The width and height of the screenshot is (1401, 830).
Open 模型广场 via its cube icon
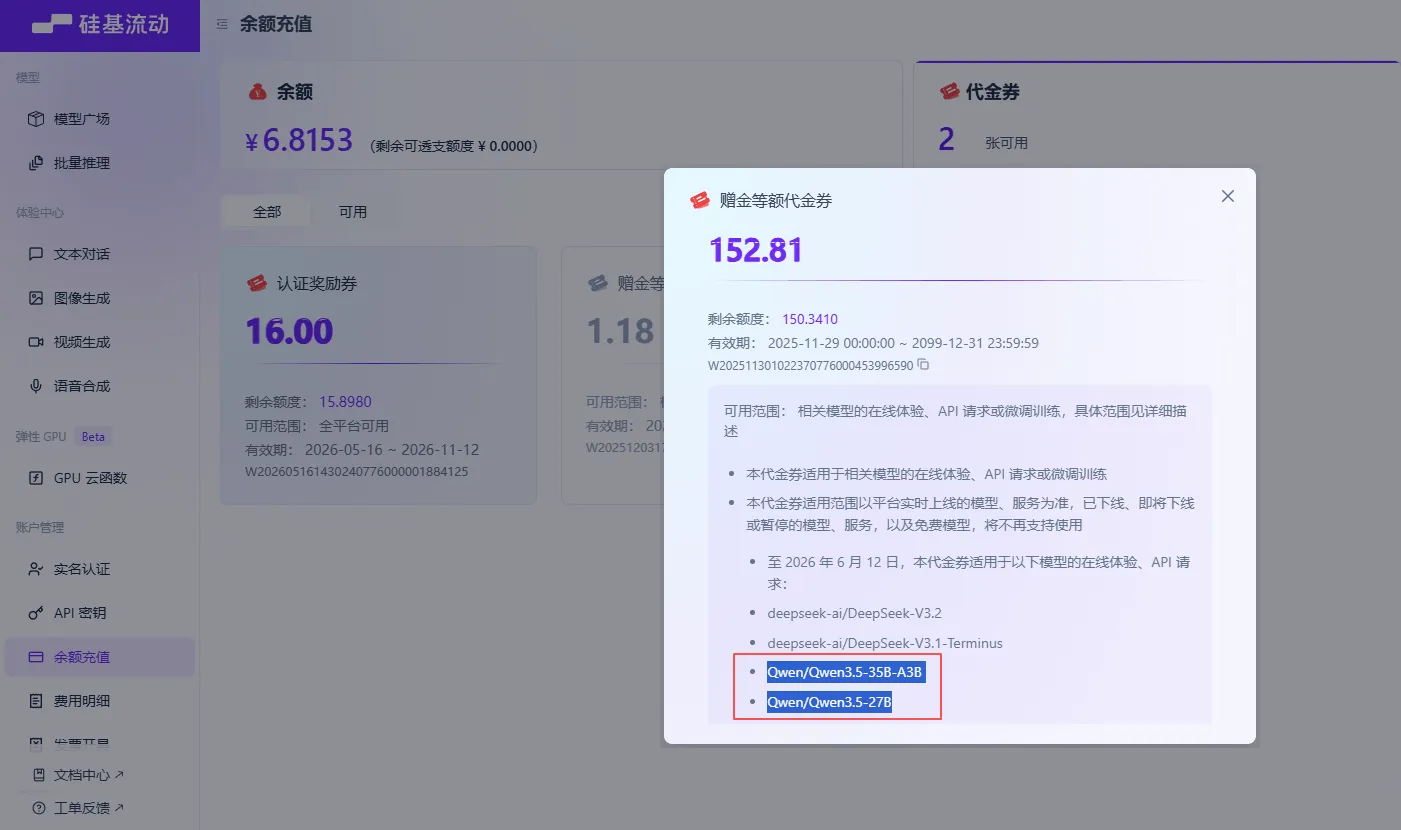pyautogui.click(x=36, y=119)
